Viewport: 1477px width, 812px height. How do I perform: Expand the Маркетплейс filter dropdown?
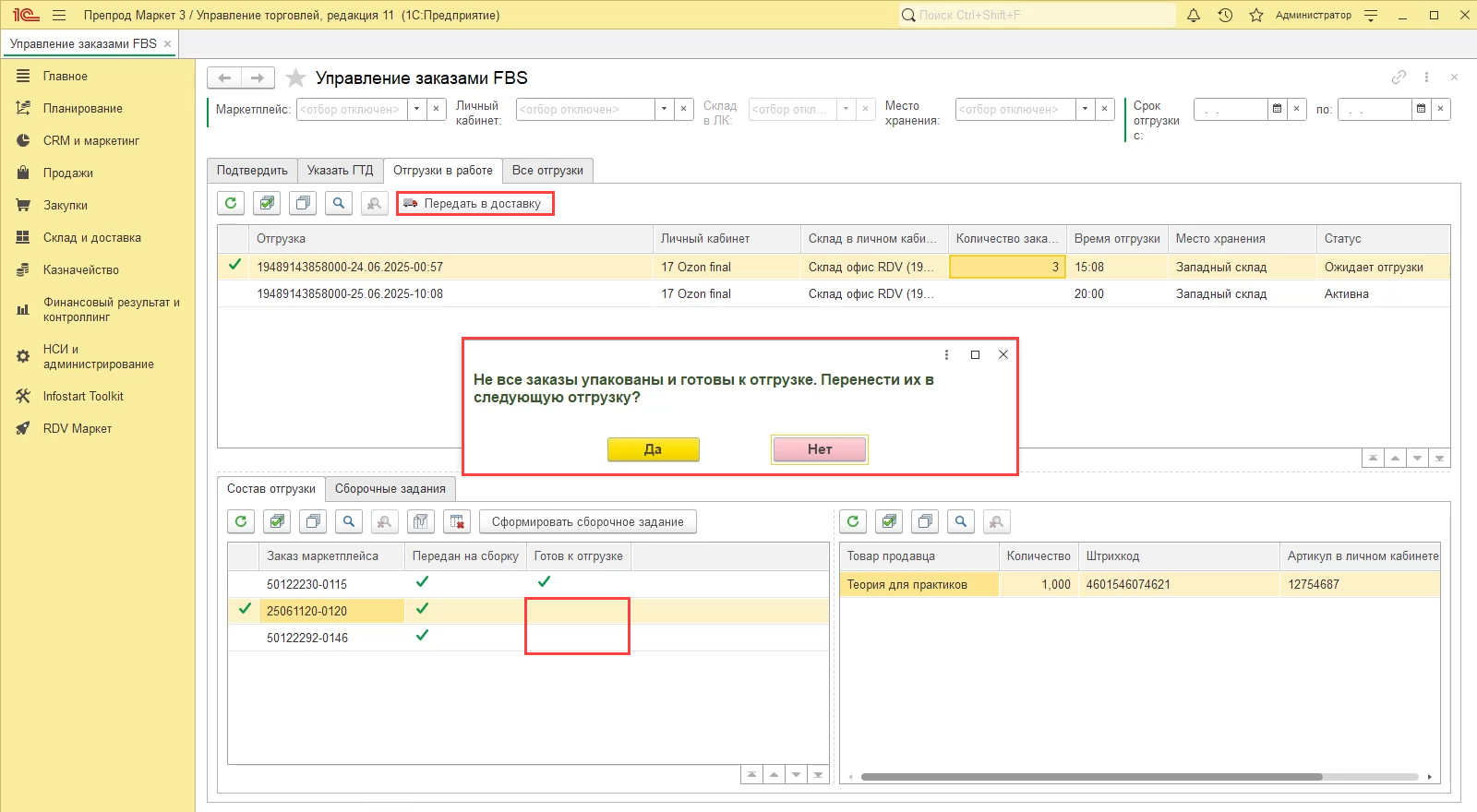tap(416, 109)
